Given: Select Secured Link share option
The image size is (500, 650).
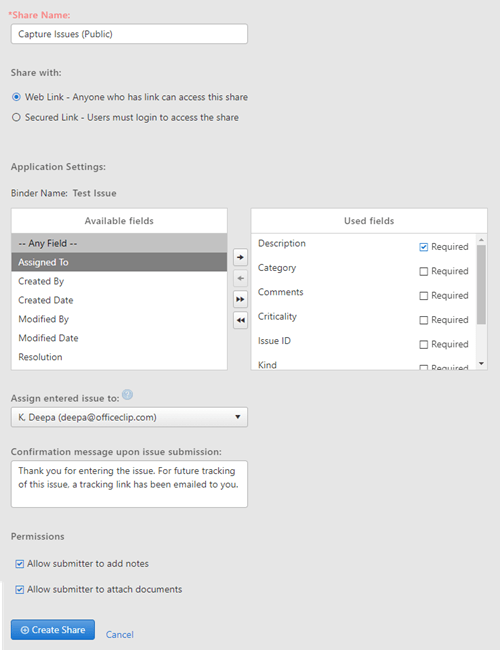Looking at the screenshot, I should click(x=16, y=117).
